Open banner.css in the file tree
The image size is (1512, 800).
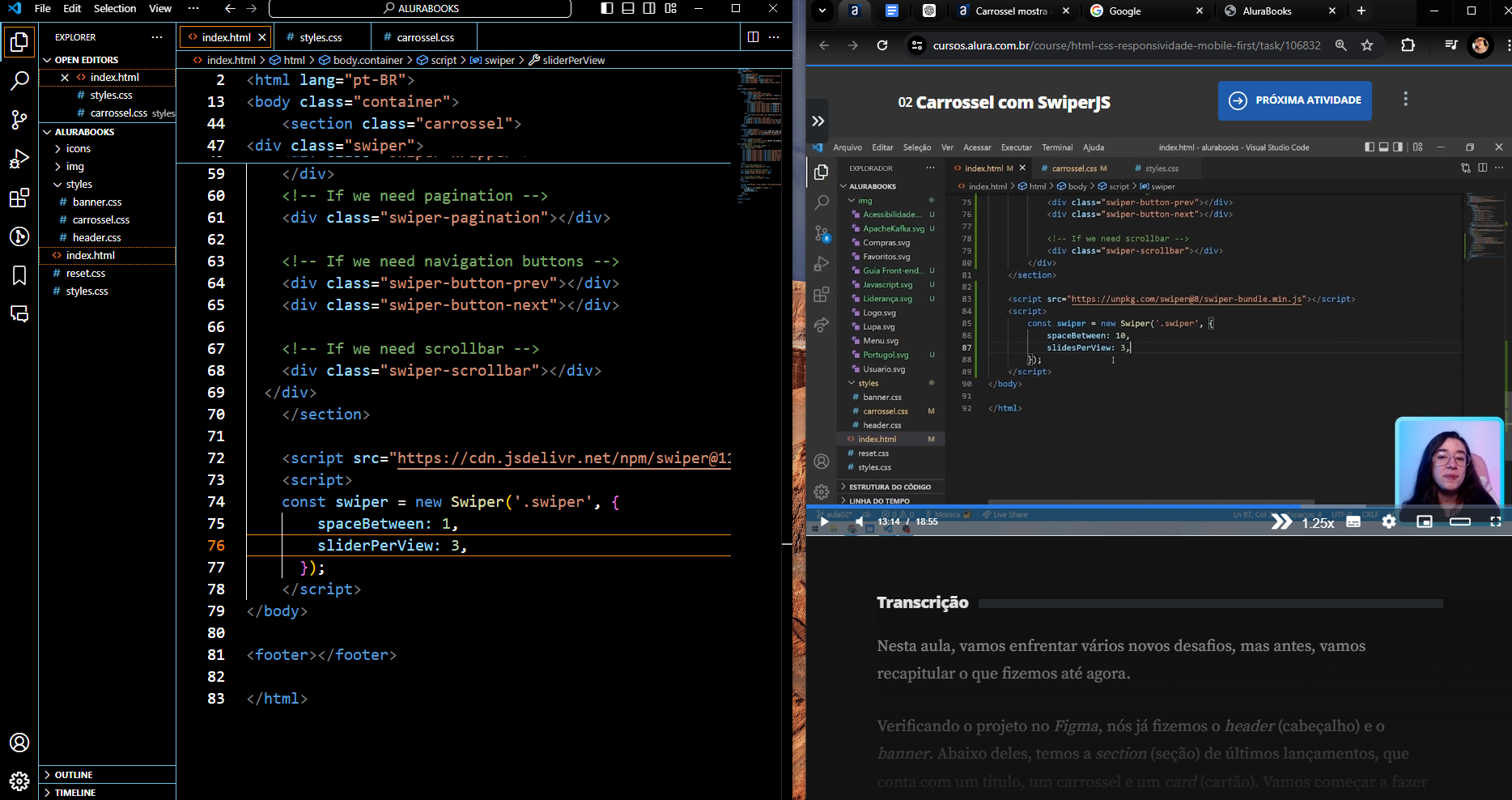pos(97,202)
